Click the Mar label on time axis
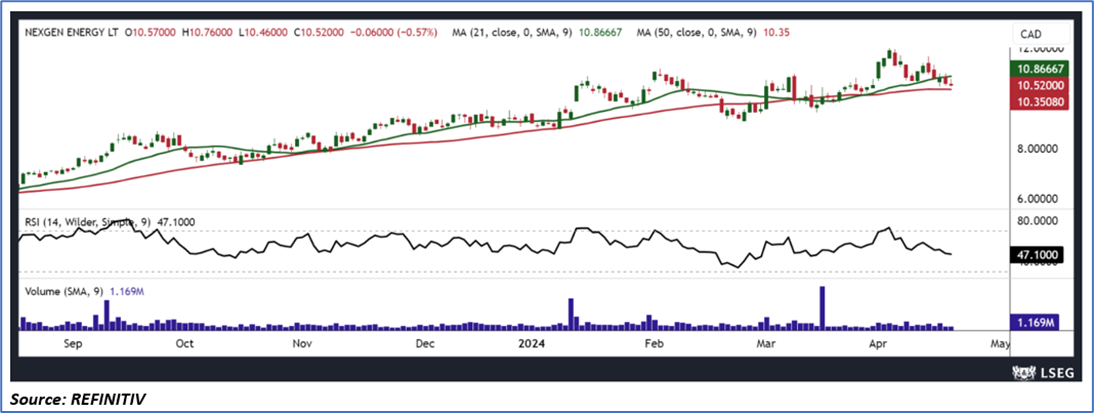The width and height of the screenshot is (1094, 413). point(767,344)
